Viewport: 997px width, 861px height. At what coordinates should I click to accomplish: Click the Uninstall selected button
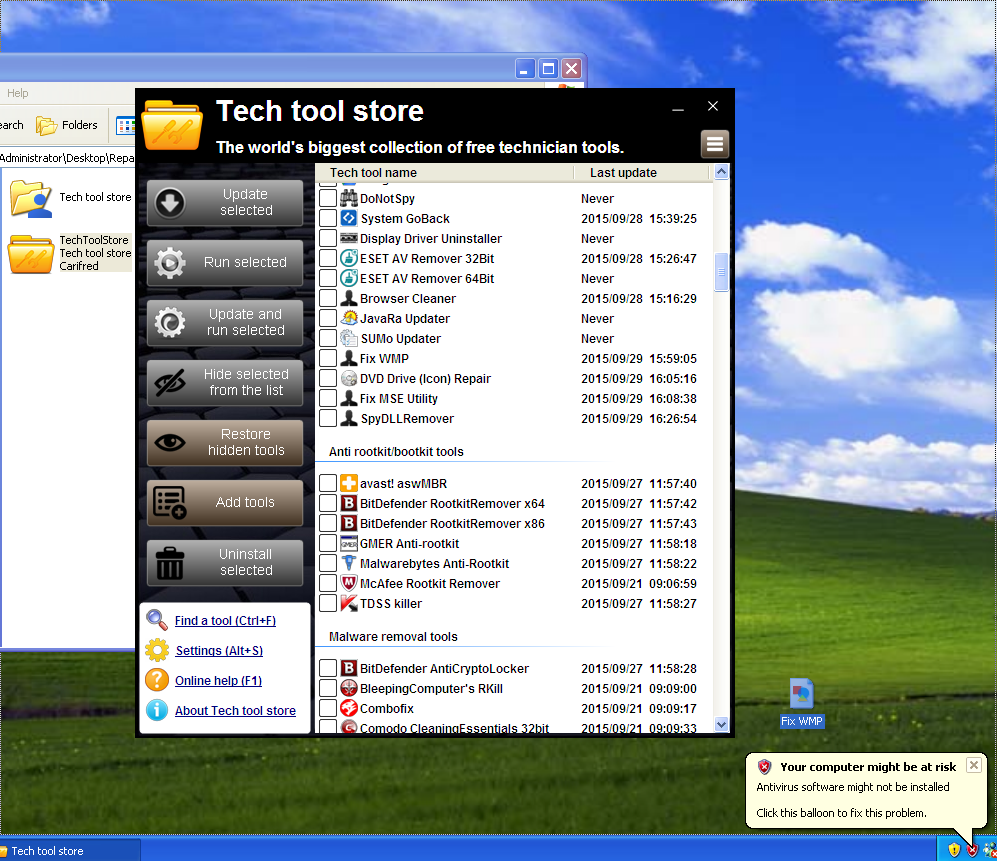225,563
